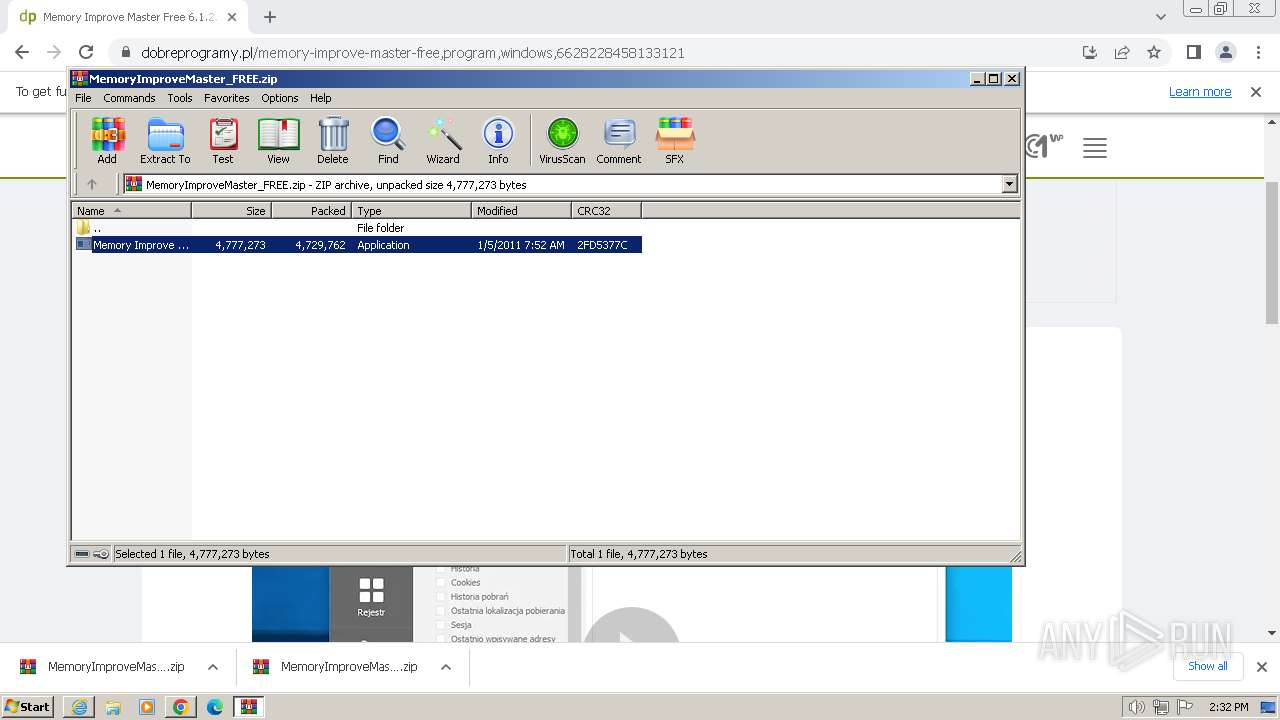Bookmark this page with the star
Image resolution: width=1280 pixels, height=720 pixels.
pos(1154,52)
